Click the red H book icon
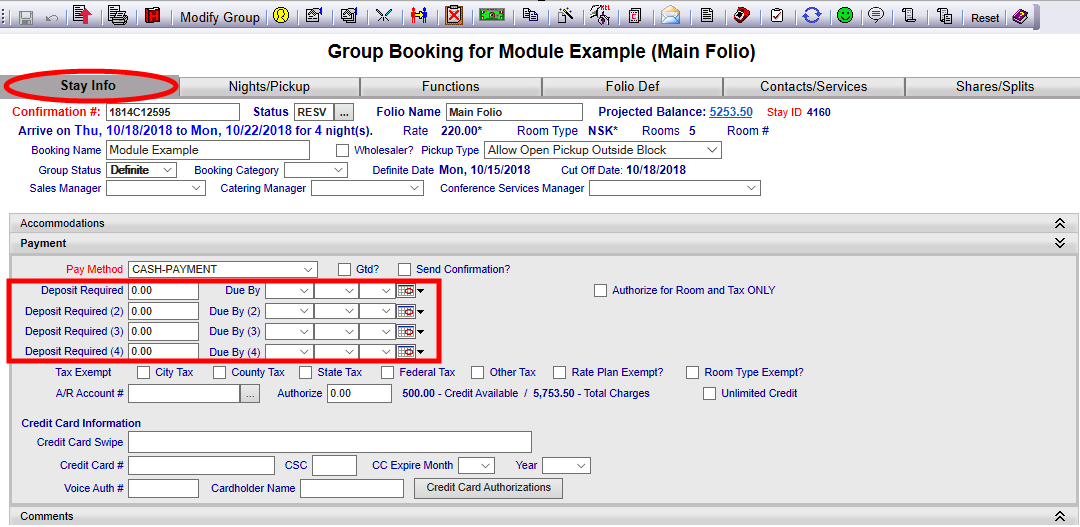 pos(153,16)
